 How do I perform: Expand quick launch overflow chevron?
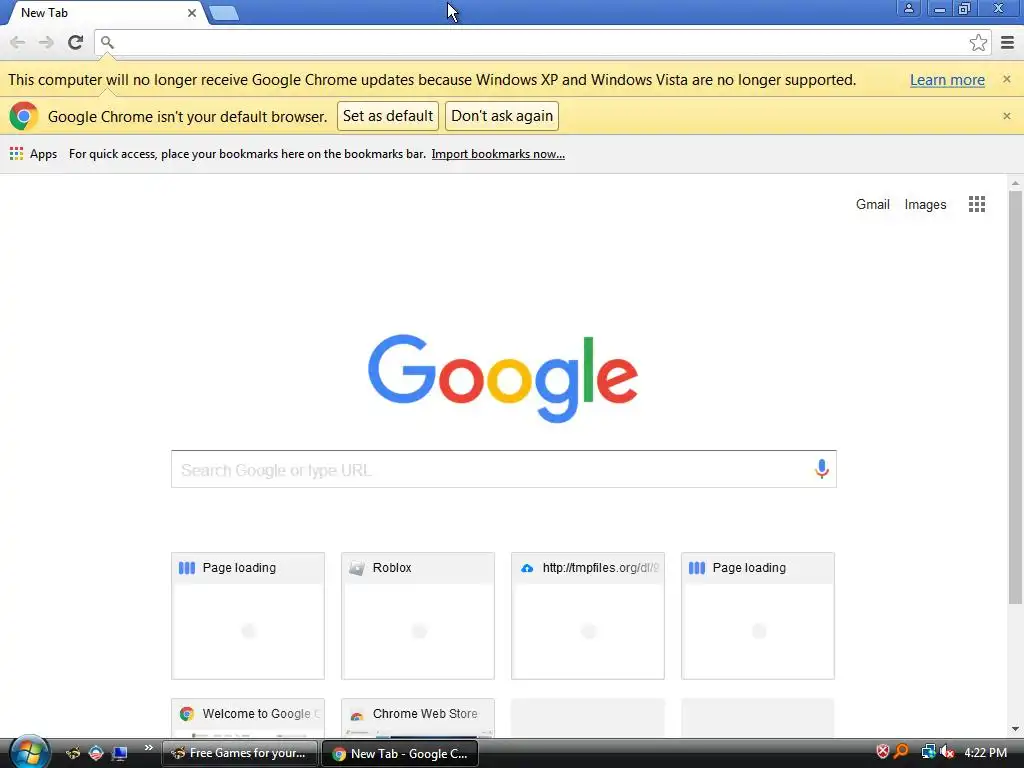148,748
